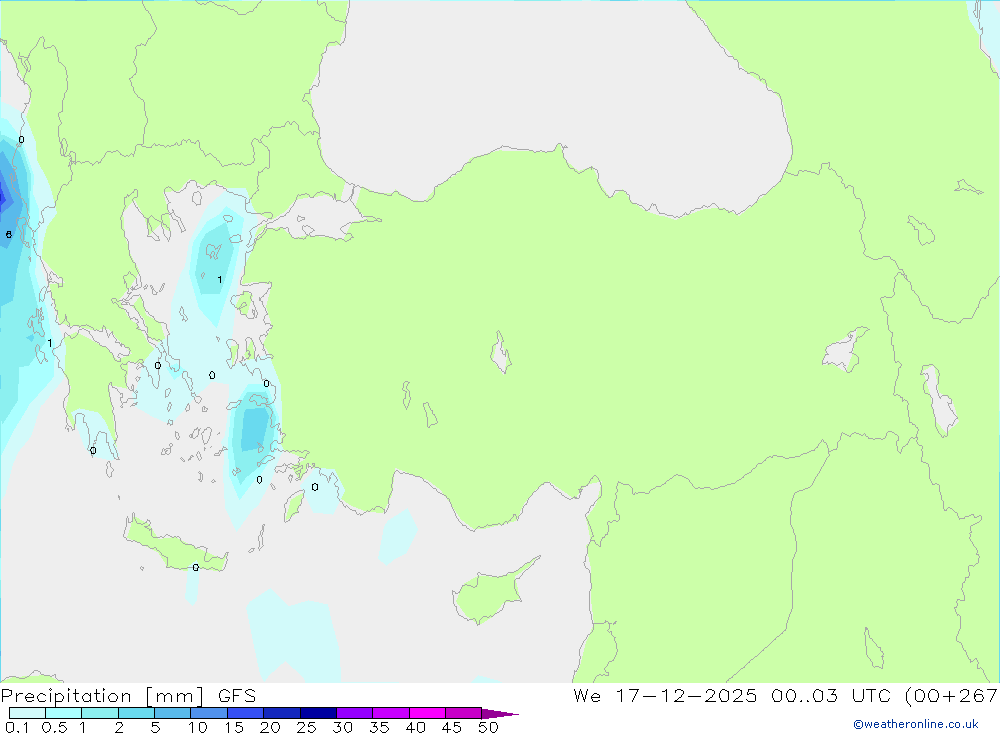Click the 45–50 mm dark magenta legend swatch
The width and height of the screenshot is (1000, 733).
464,713
